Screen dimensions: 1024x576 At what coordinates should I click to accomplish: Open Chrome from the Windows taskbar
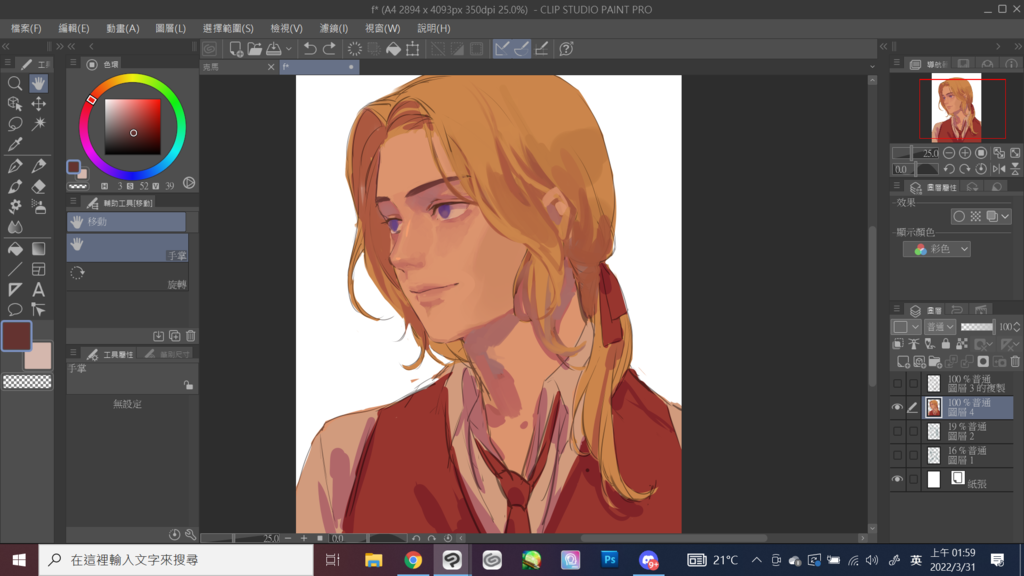pos(413,560)
